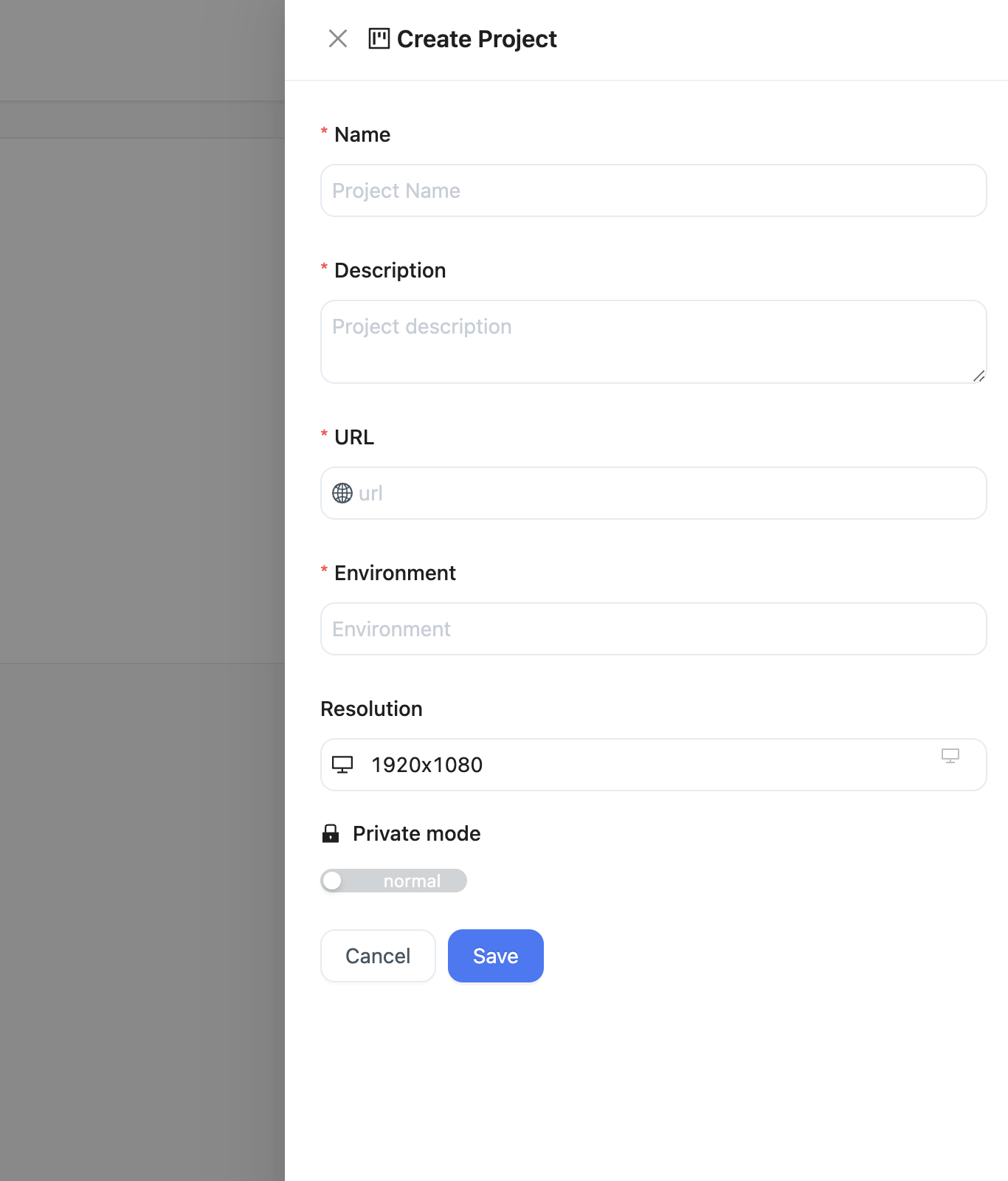Close the Create Project drawer

click(x=338, y=38)
